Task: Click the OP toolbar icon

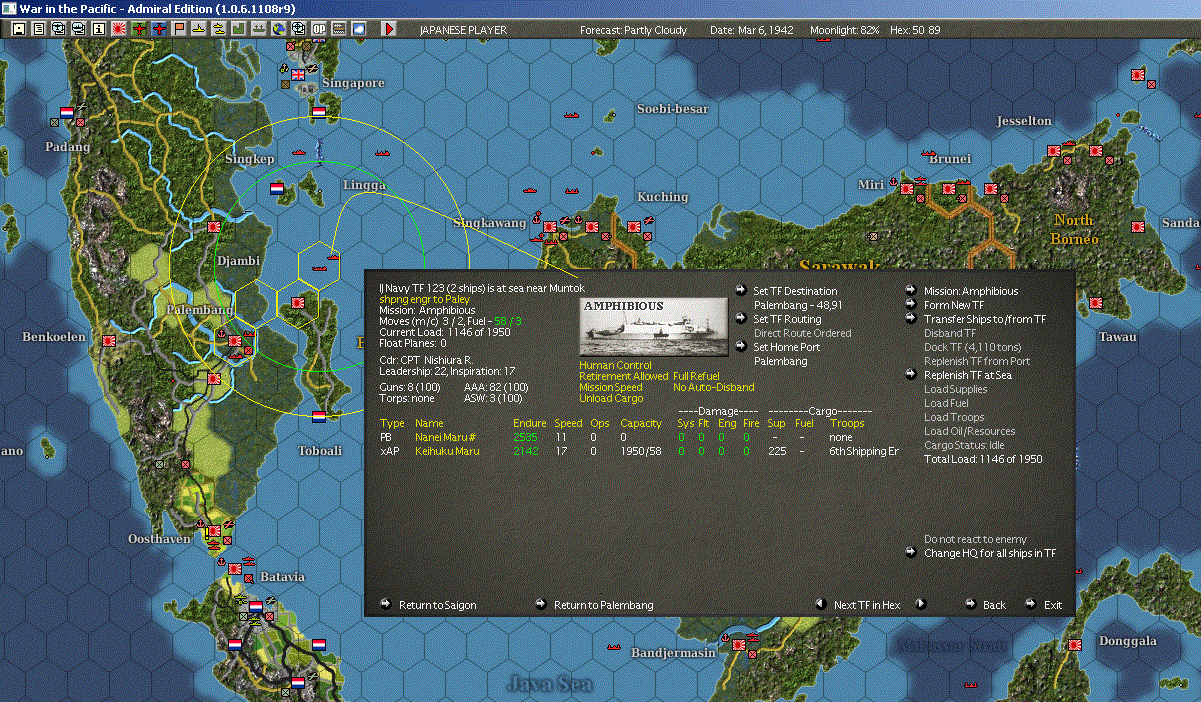Action: [x=319, y=29]
